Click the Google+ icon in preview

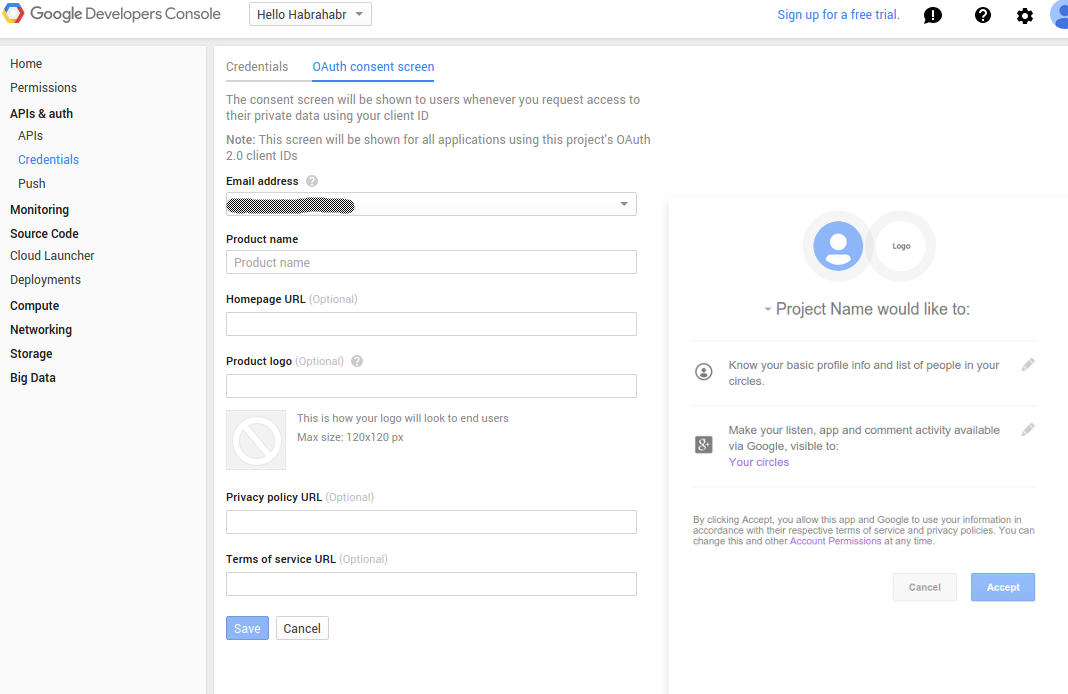(704, 445)
